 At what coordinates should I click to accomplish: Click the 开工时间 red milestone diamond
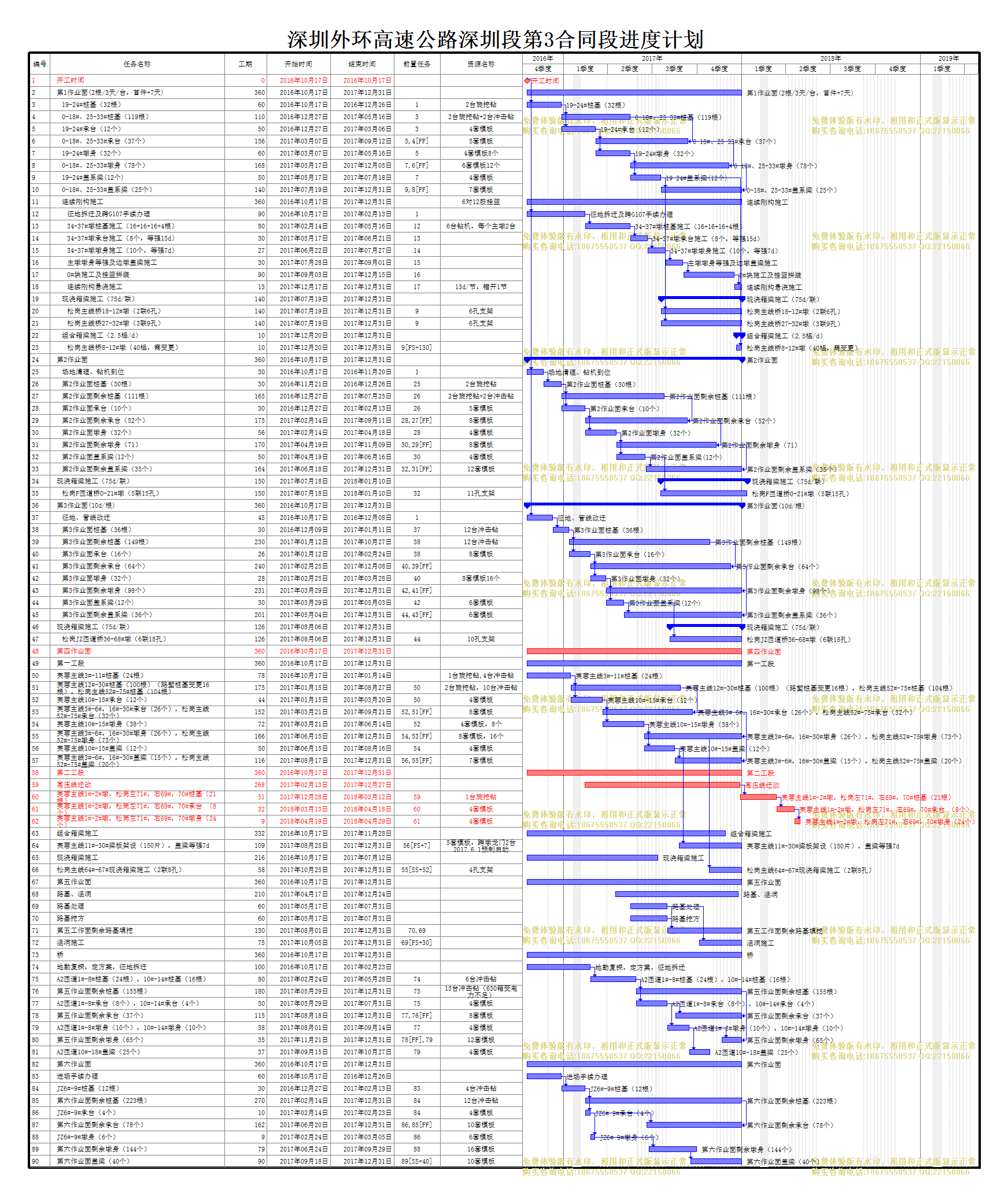click(527, 81)
